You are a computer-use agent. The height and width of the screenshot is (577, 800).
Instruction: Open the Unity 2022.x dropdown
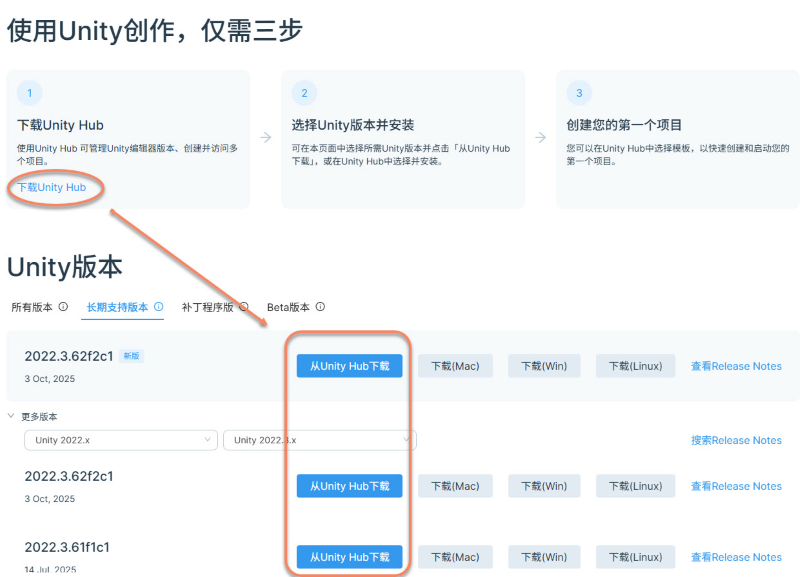tap(121, 440)
